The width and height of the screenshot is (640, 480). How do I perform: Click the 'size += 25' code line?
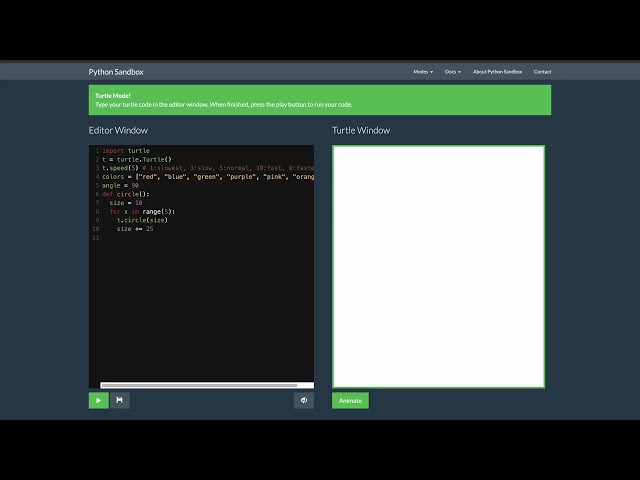pyautogui.click(x=135, y=229)
